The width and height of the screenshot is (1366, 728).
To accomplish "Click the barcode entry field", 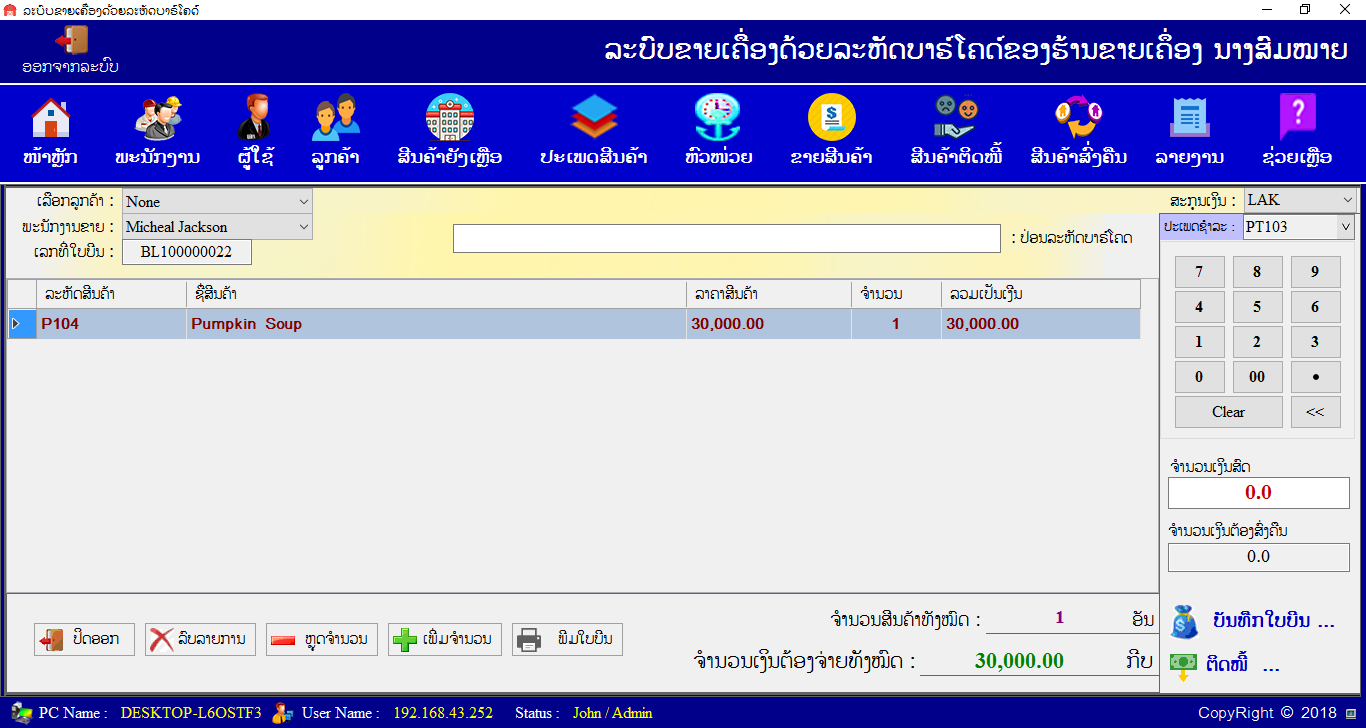I will point(726,238).
